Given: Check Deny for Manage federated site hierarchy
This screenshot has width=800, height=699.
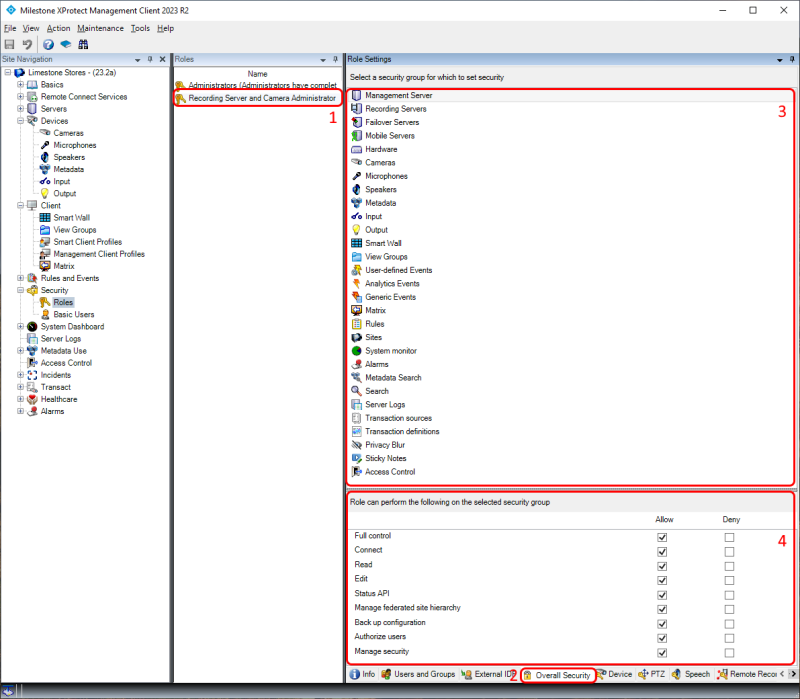Looking at the screenshot, I should click(x=730, y=609).
